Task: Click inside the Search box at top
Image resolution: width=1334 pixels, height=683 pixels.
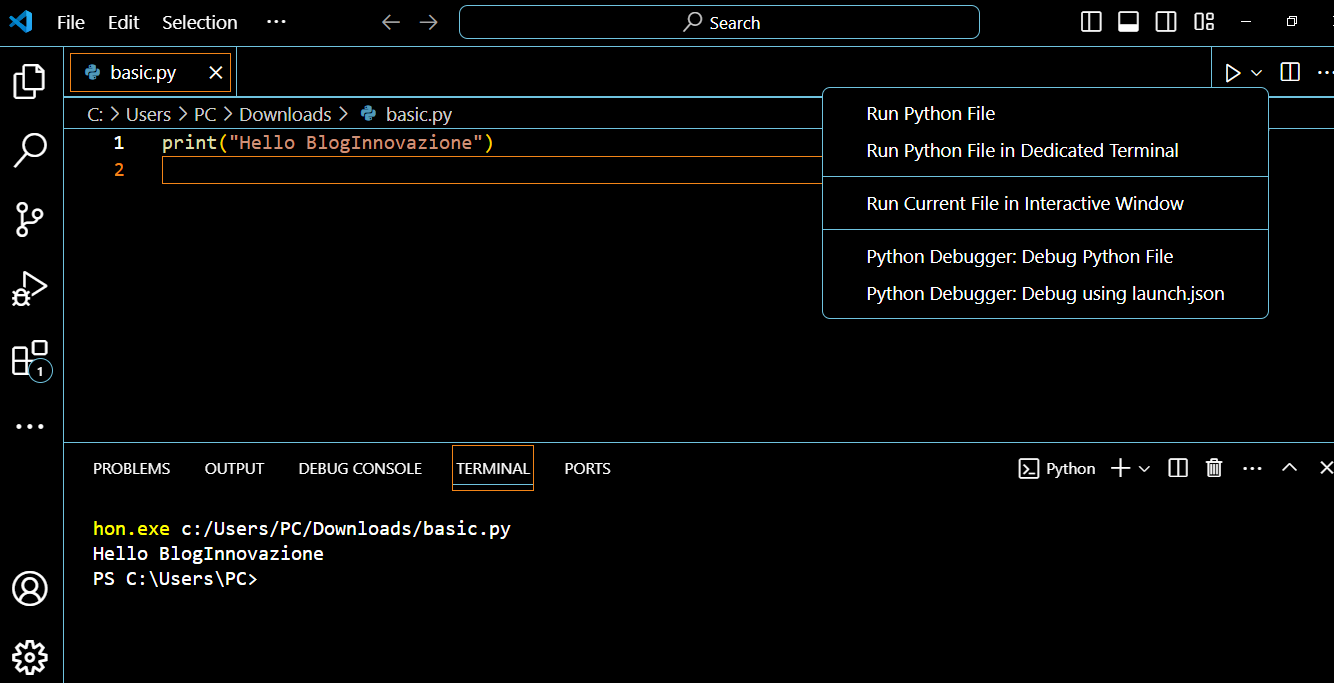Action: click(x=718, y=21)
